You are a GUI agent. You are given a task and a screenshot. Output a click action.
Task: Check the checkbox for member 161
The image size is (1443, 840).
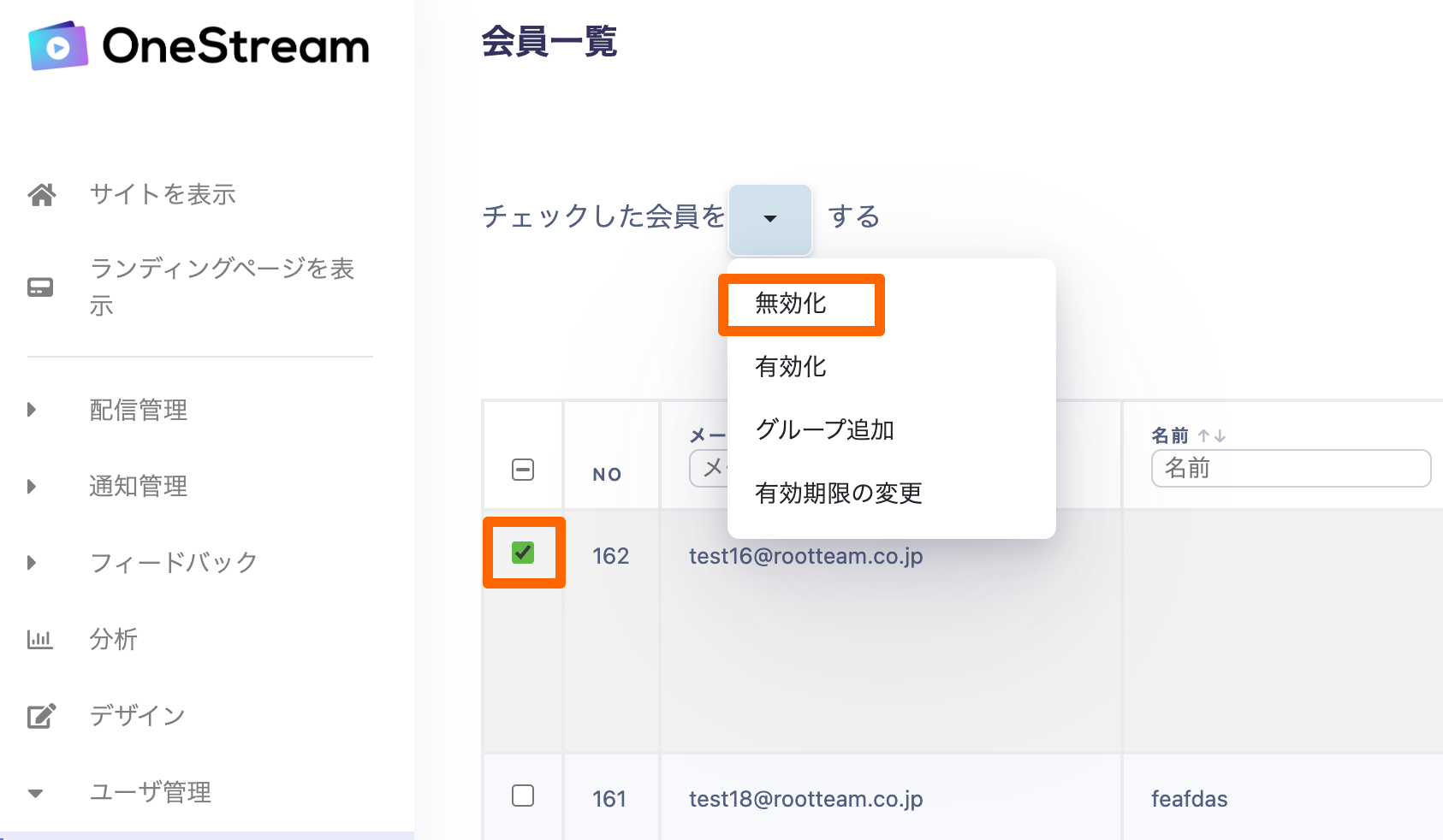coord(523,796)
